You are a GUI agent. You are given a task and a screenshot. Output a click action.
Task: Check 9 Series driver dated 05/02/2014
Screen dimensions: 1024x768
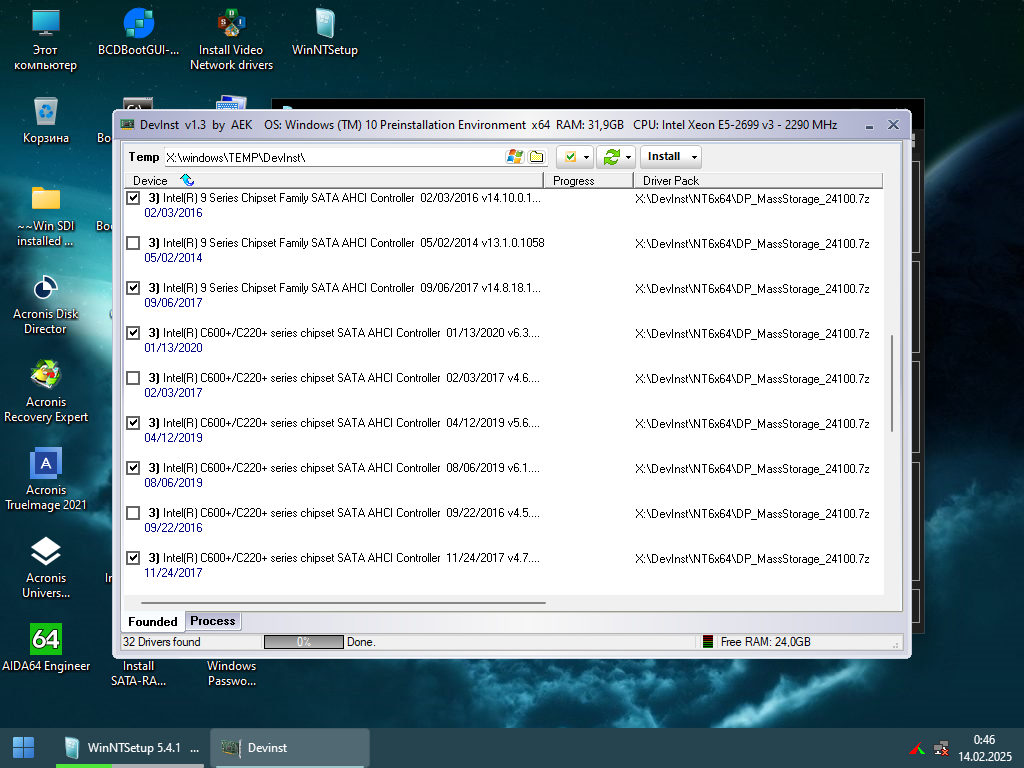[x=133, y=243]
